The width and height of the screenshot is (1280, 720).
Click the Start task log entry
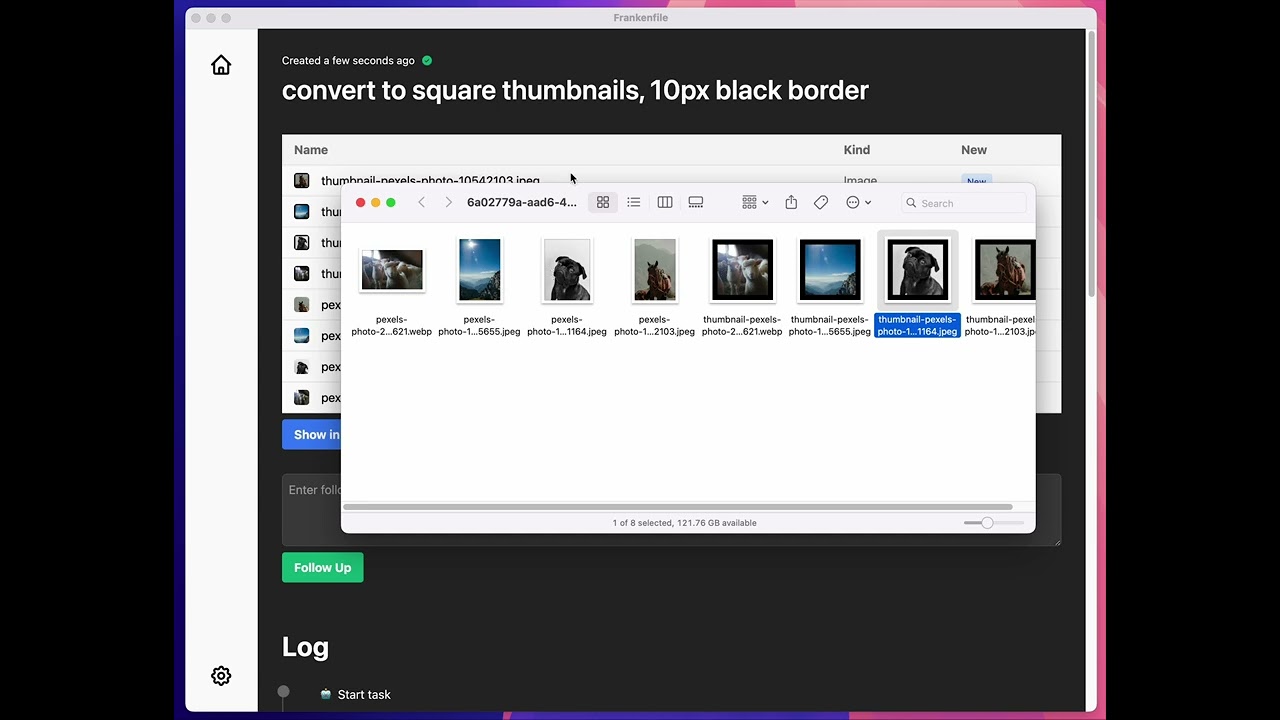pos(364,694)
